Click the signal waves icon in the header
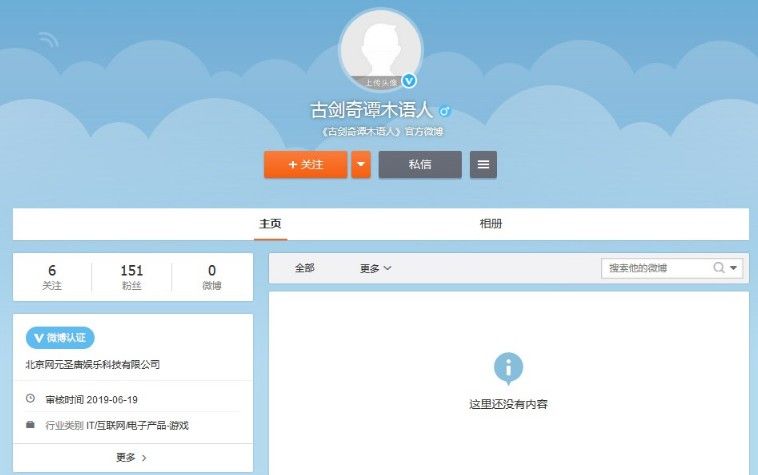The width and height of the screenshot is (758, 475). click(x=48, y=40)
